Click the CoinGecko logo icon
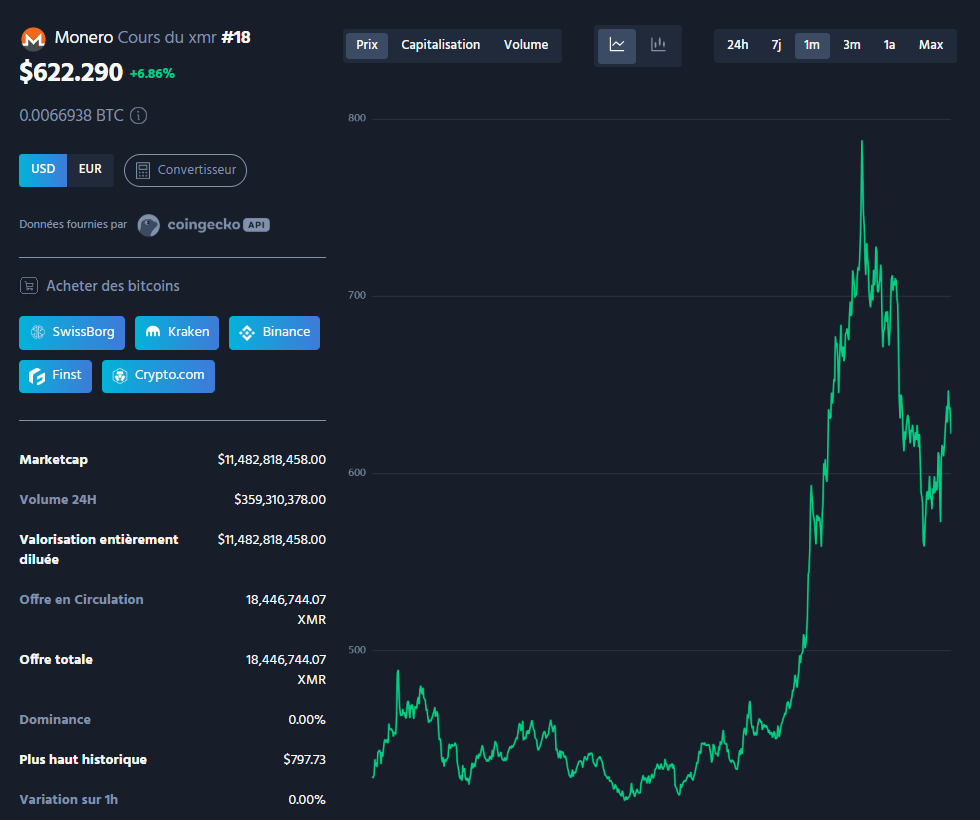Image resolution: width=980 pixels, height=820 pixels. [x=148, y=225]
